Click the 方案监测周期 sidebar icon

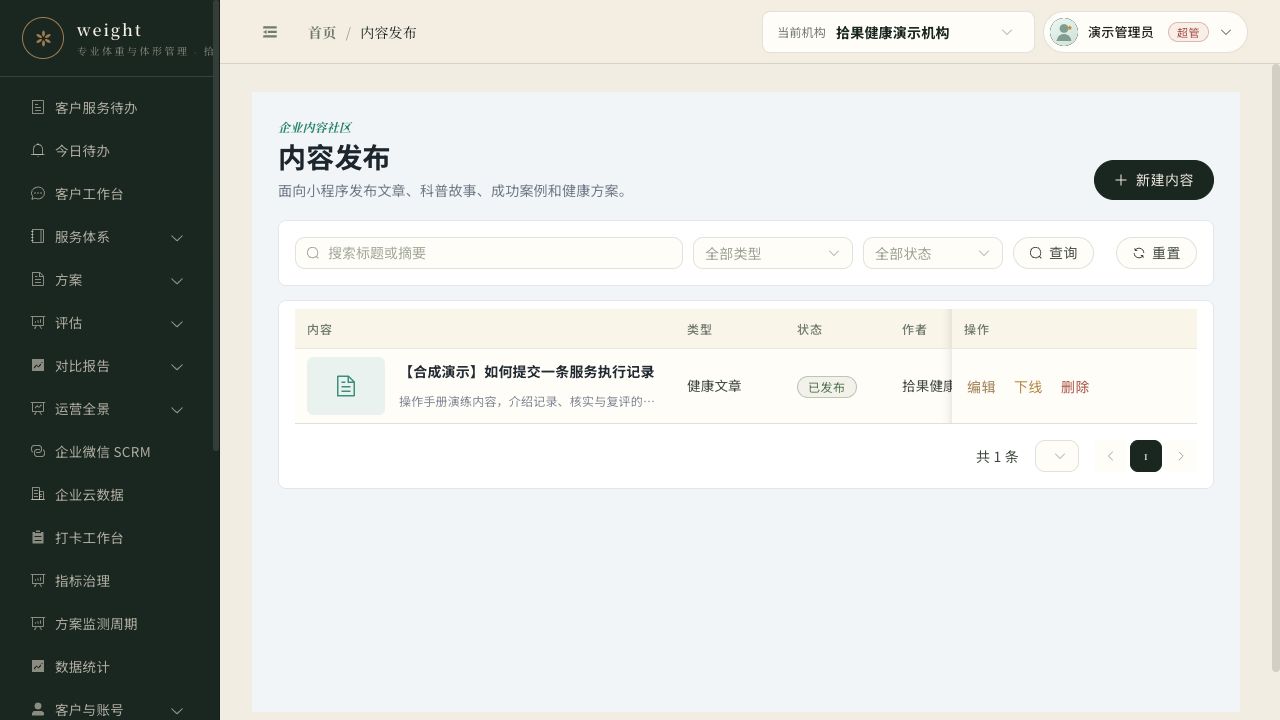point(38,623)
